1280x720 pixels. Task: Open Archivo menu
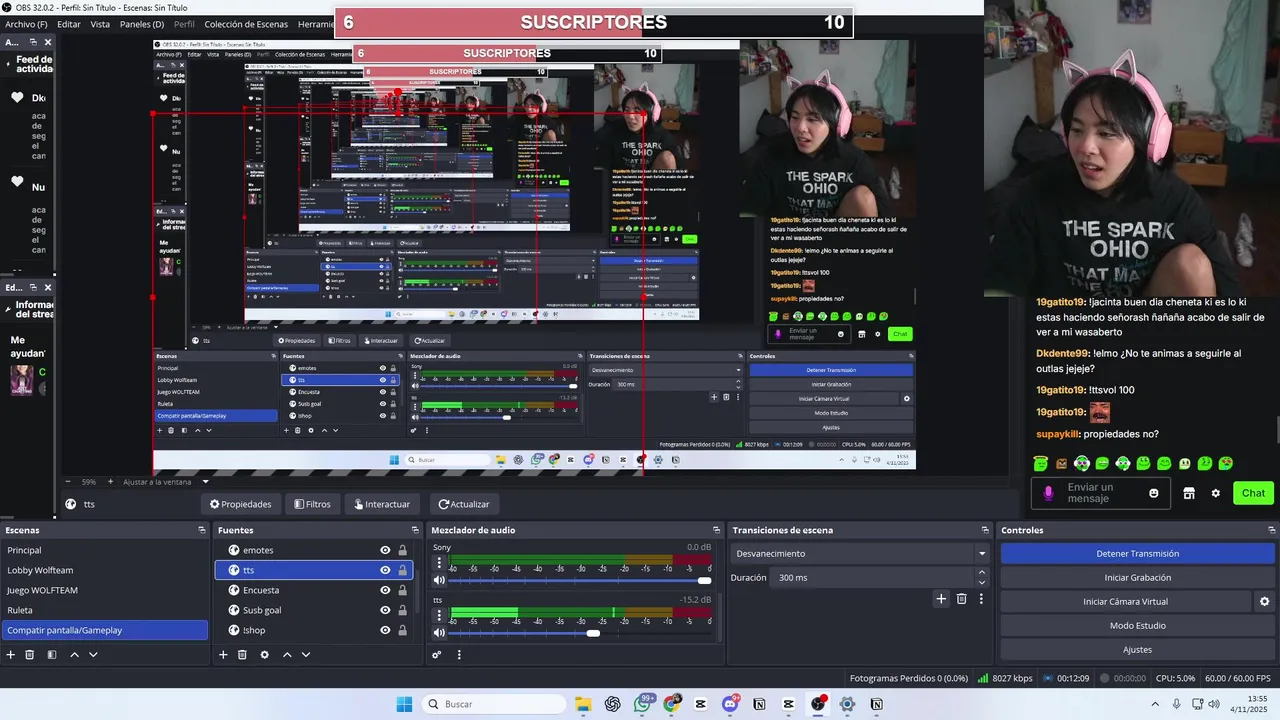click(26, 24)
